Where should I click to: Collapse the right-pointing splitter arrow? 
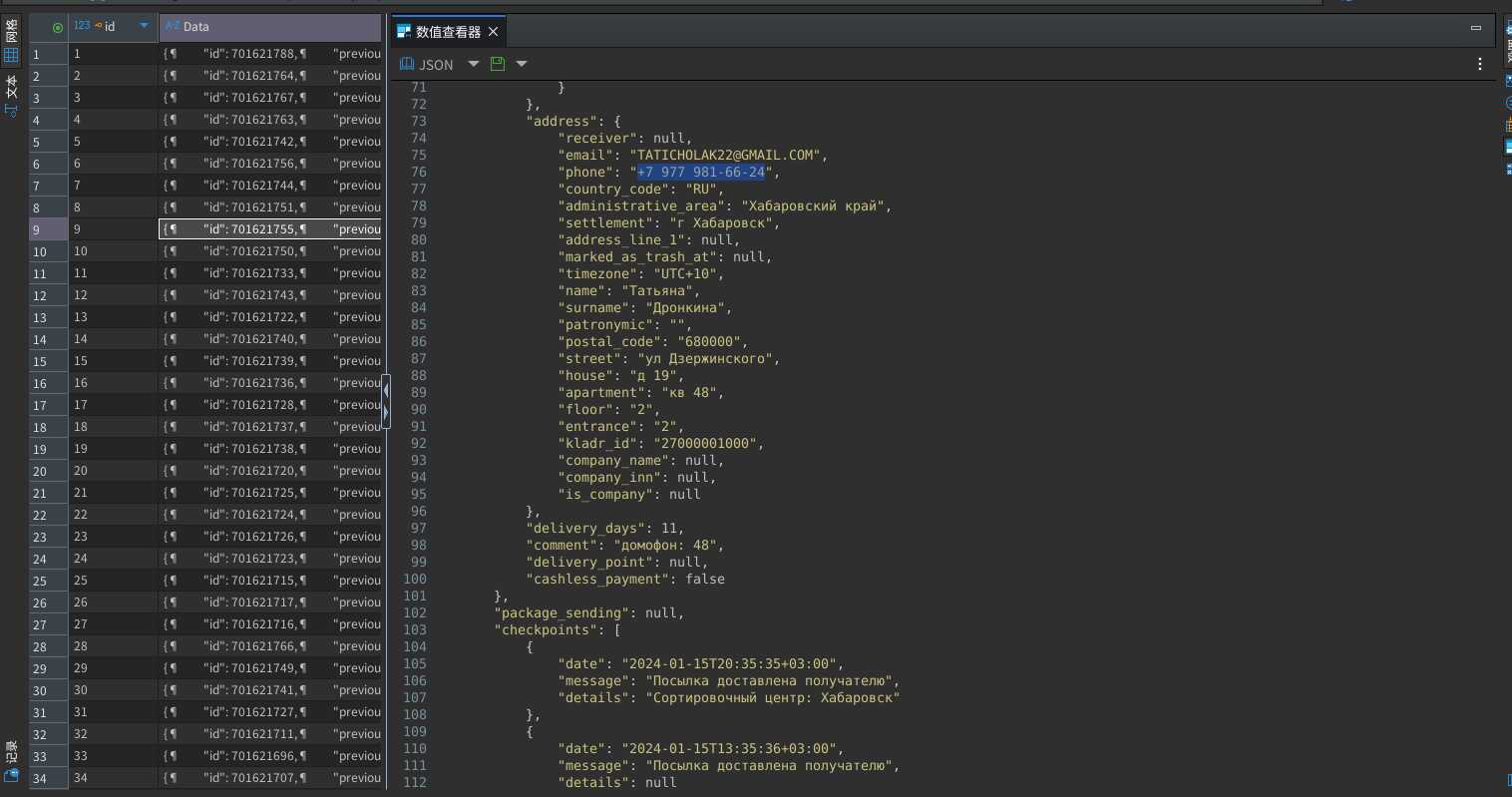click(386, 411)
